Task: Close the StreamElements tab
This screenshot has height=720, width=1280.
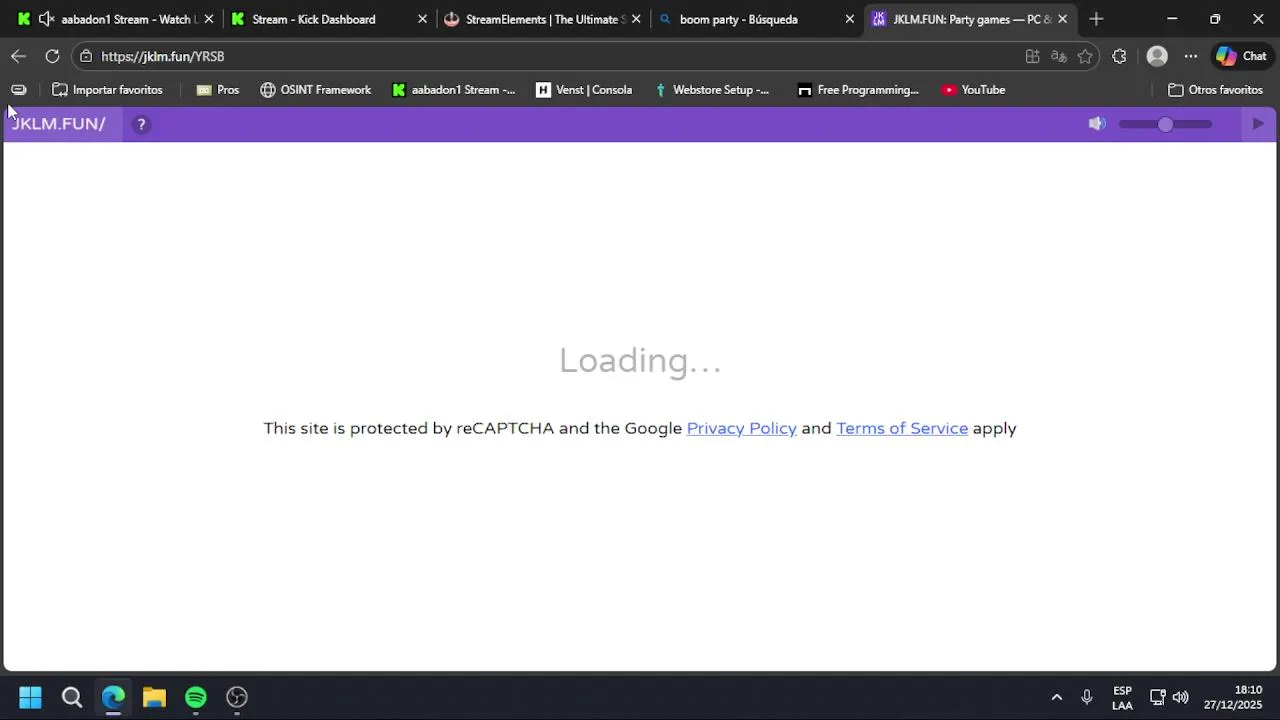Action: (636, 19)
